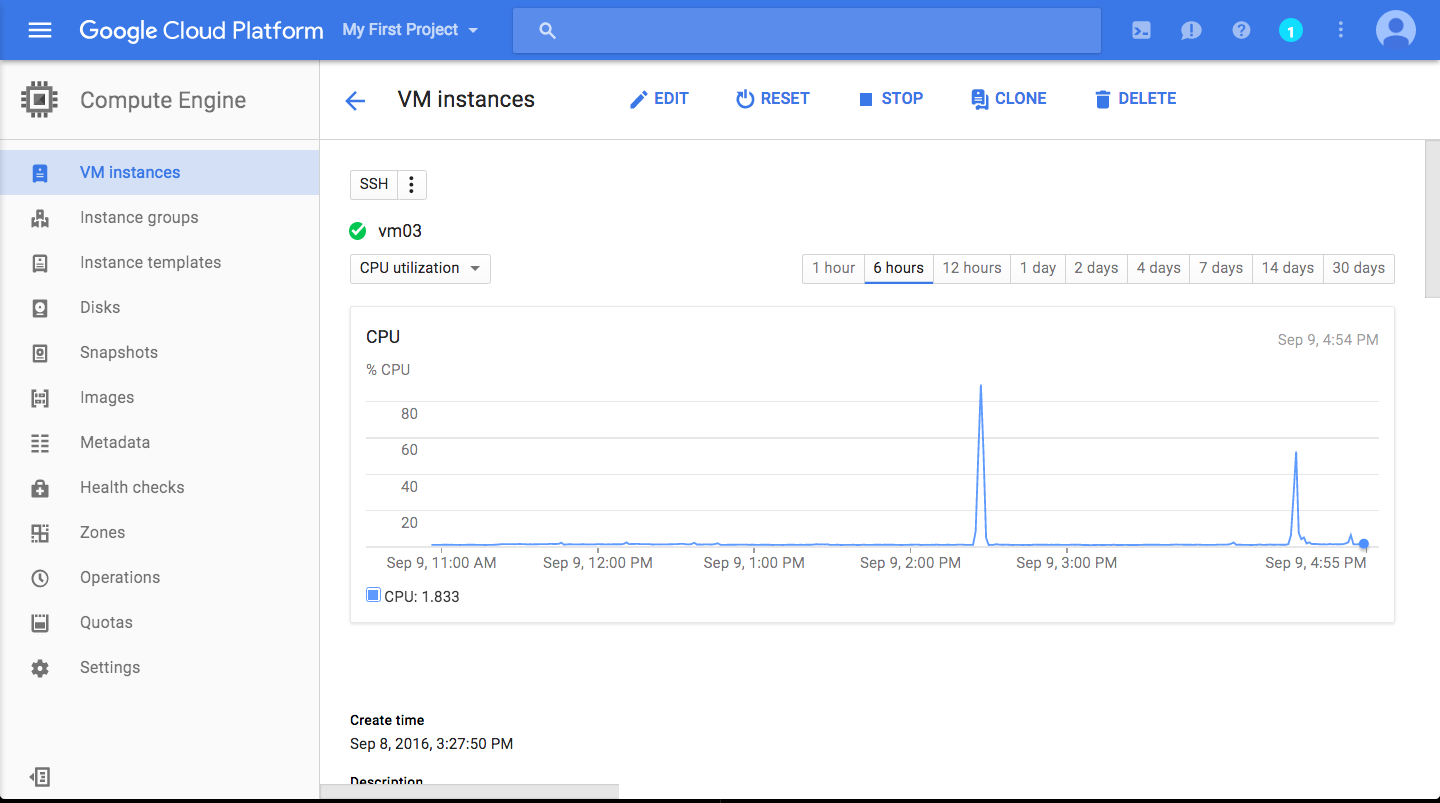1440x803 pixels.
Task: Click the Google Cloud Platform logo text
Action: [x=201, y=30]
